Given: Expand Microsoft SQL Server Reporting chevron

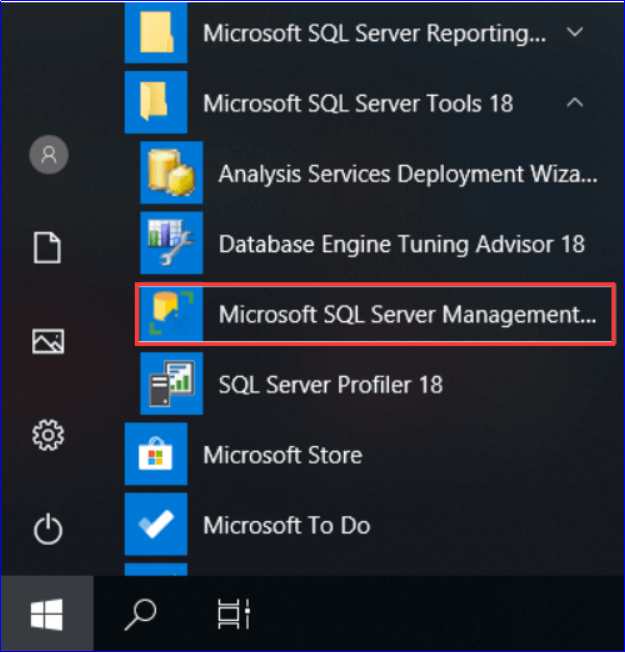Looking at the screenshot, I should pos(575,32).
